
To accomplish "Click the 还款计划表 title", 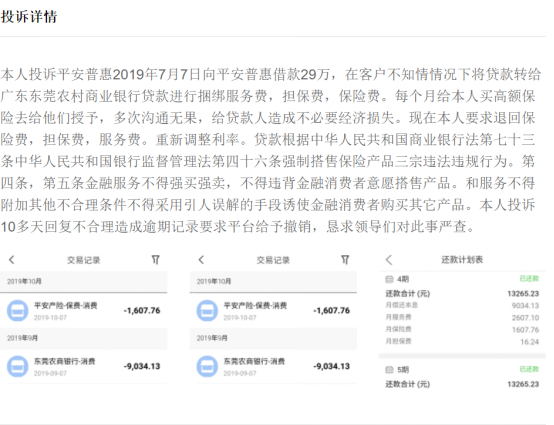I will tap(462, 260).
